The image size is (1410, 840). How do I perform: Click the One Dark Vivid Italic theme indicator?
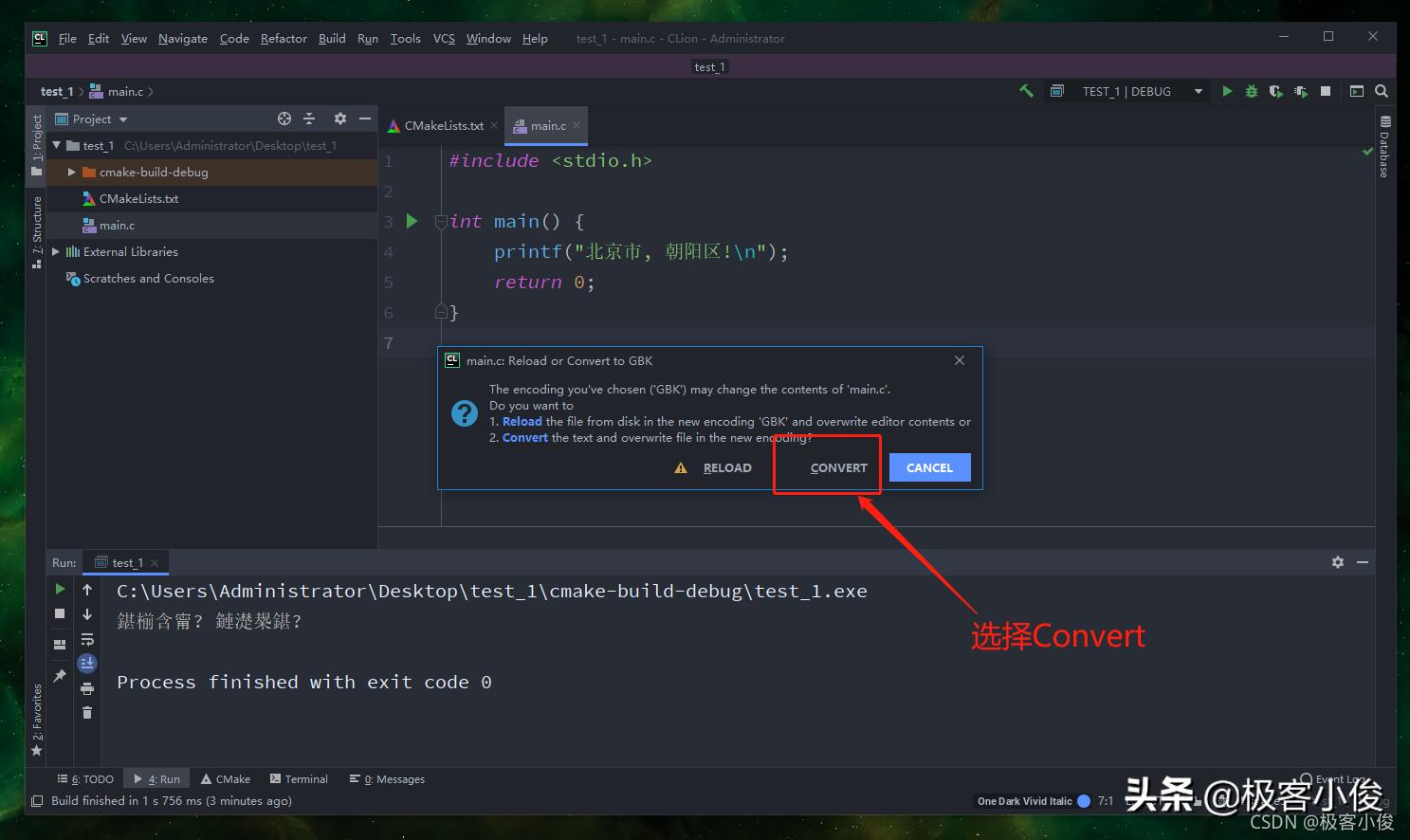coord(1024,801)
